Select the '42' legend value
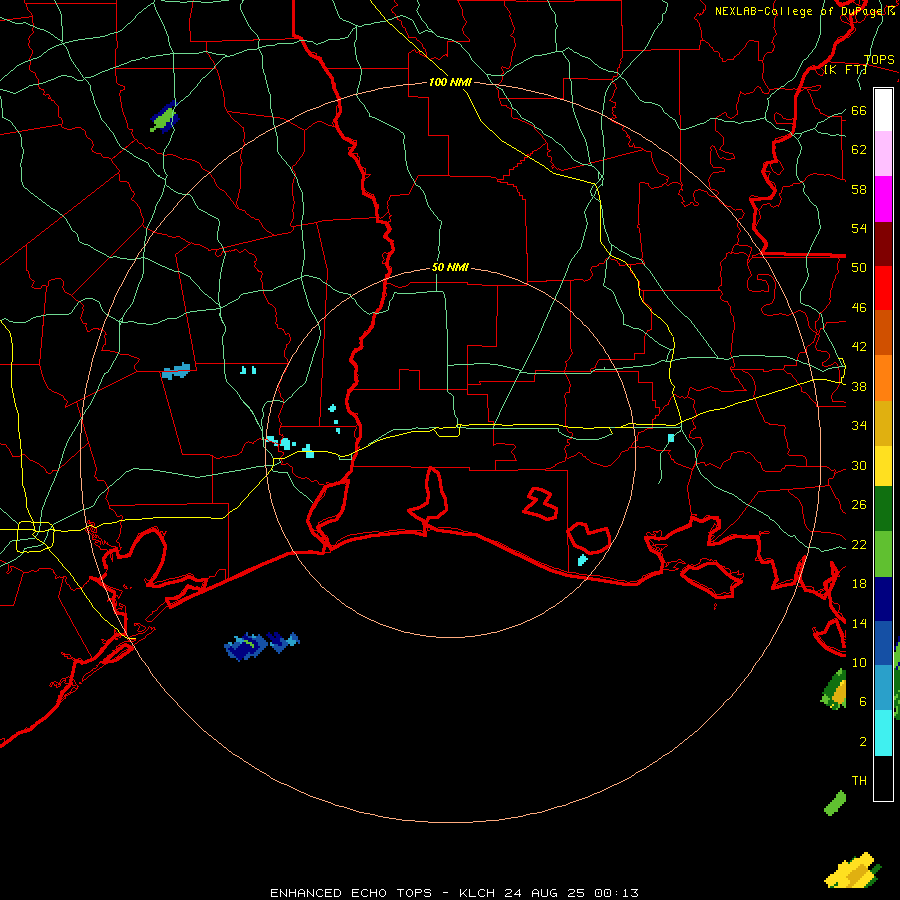This screenshot has height=900, width=900. [859, 347]
